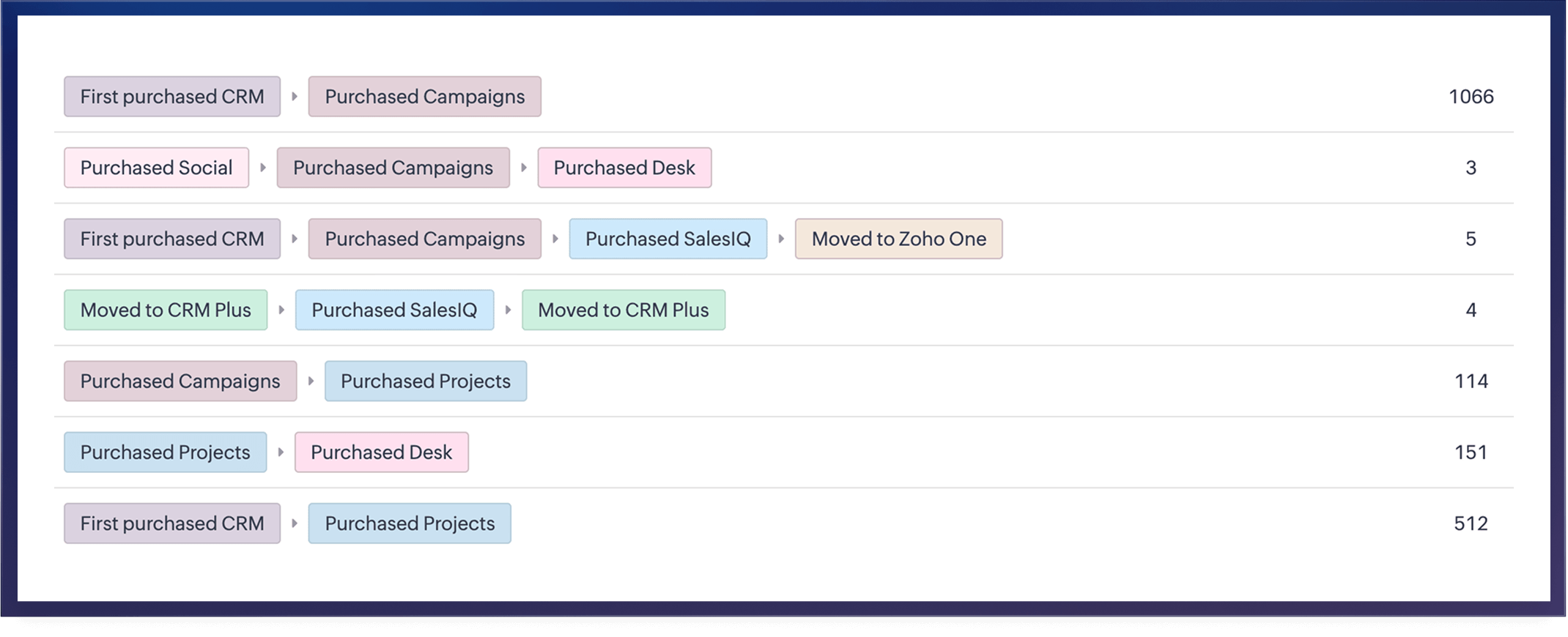The height and width of the screenshot is (637, 1568).
Task: Select the Purchased Desk tag in row two
Action: [624, 168]
